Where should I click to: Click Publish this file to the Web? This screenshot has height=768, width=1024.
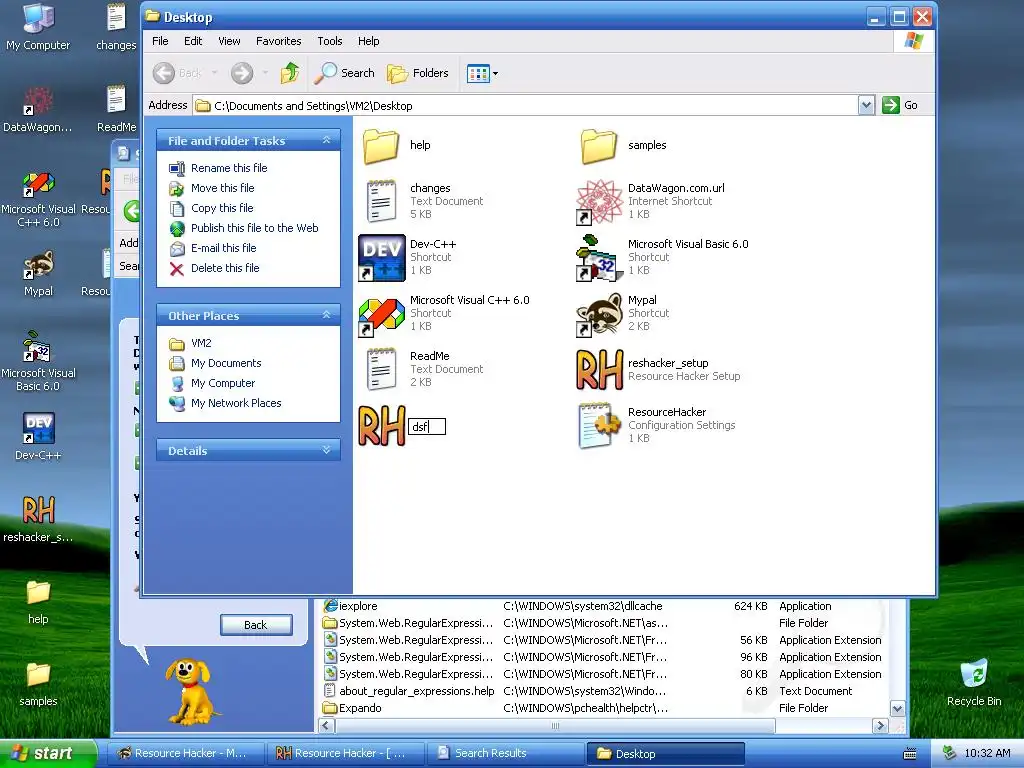pyautogui.click(x=255, y=228)
